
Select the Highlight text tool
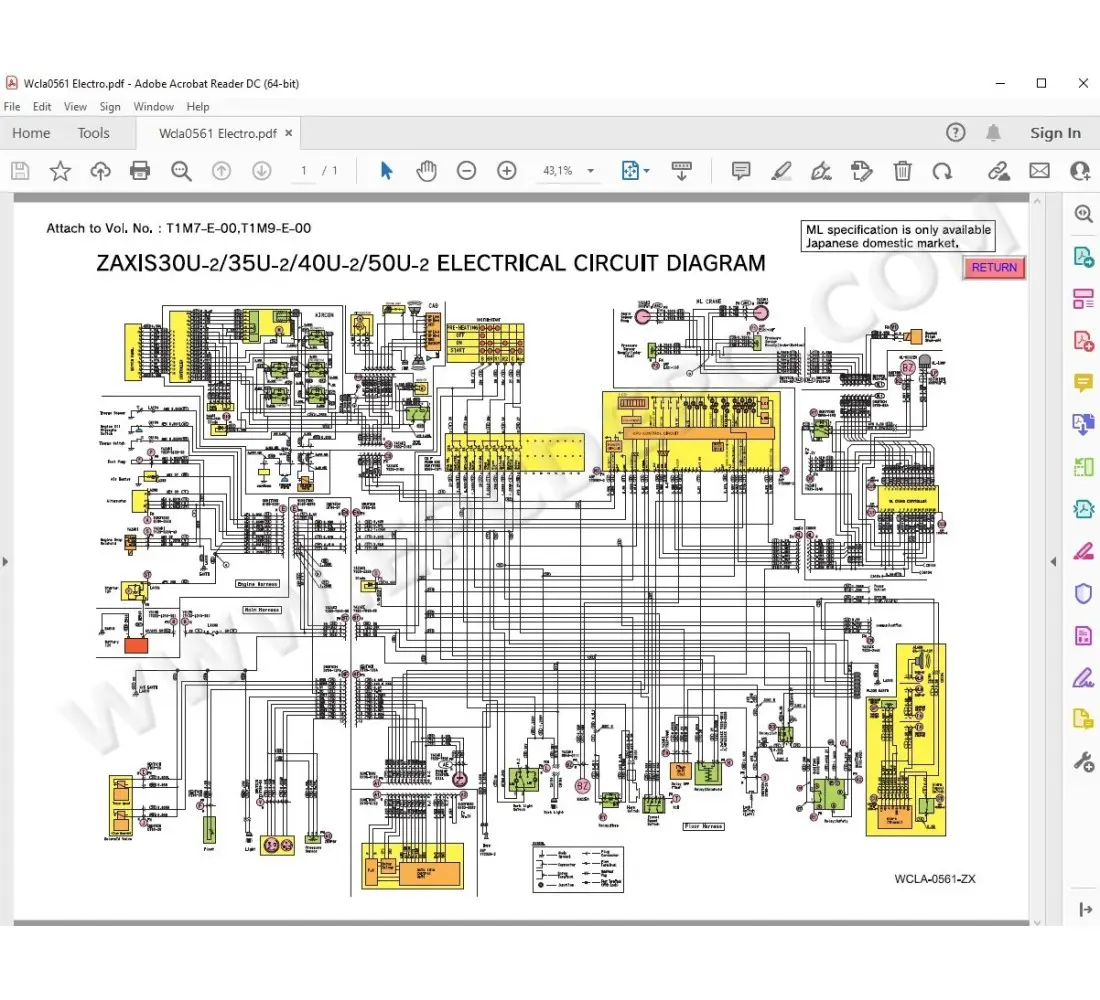(x=781, y=170)
